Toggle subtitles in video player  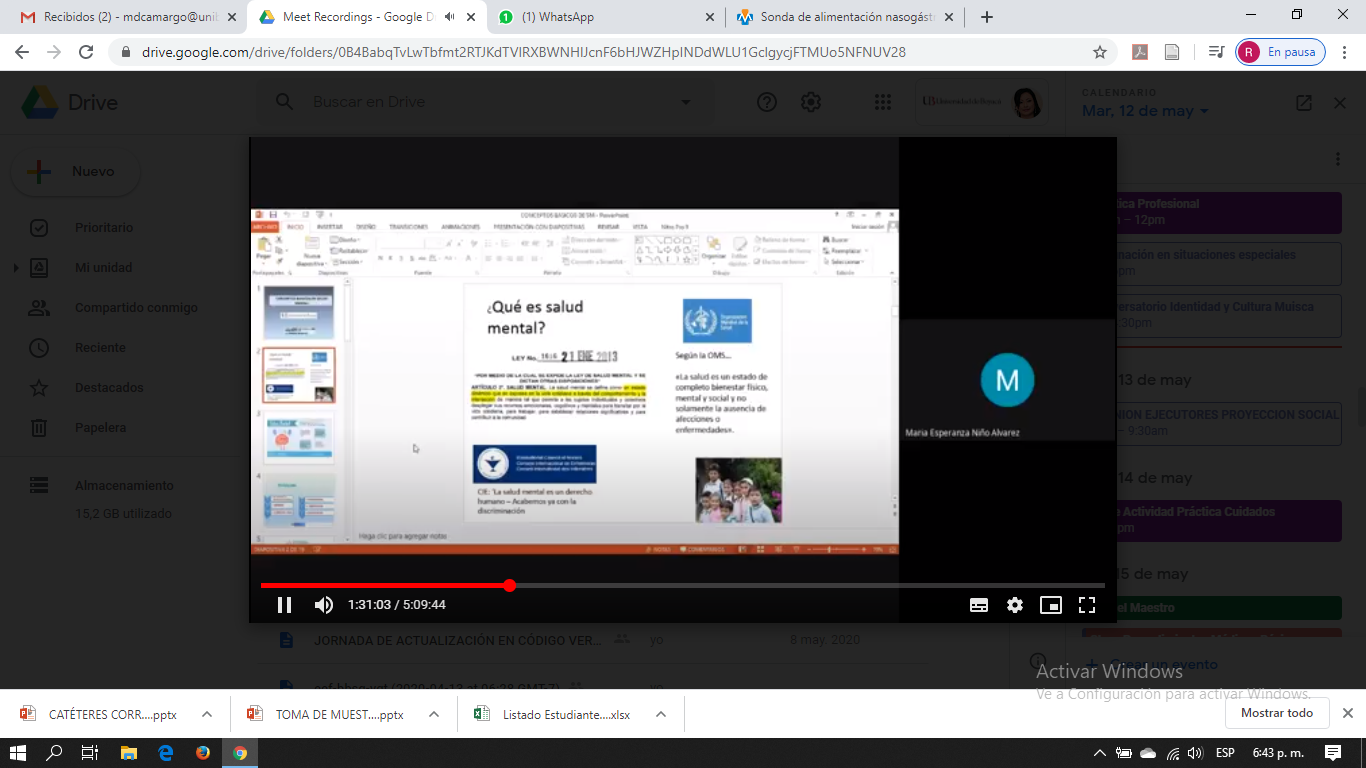[979, 605]
